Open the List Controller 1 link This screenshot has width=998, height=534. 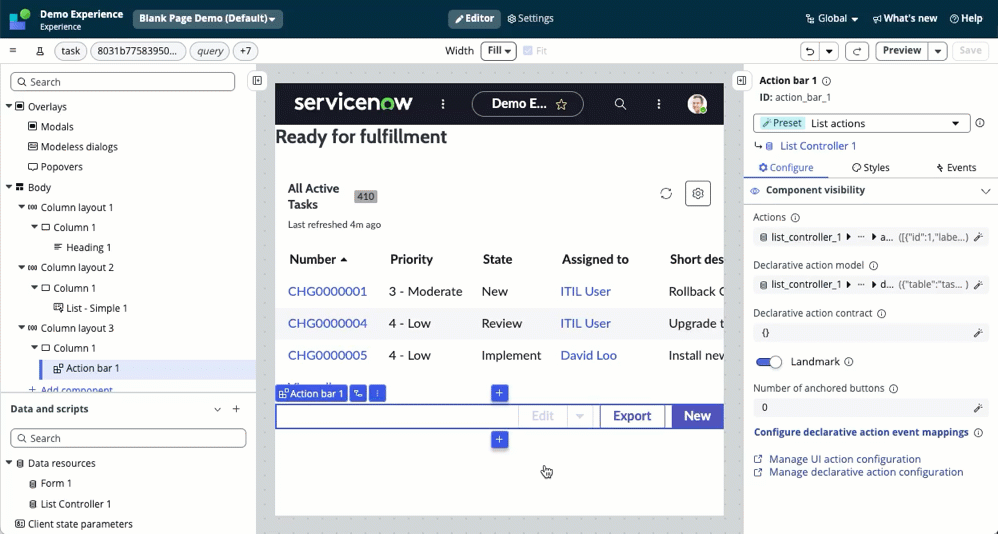(x=818, y=146)
